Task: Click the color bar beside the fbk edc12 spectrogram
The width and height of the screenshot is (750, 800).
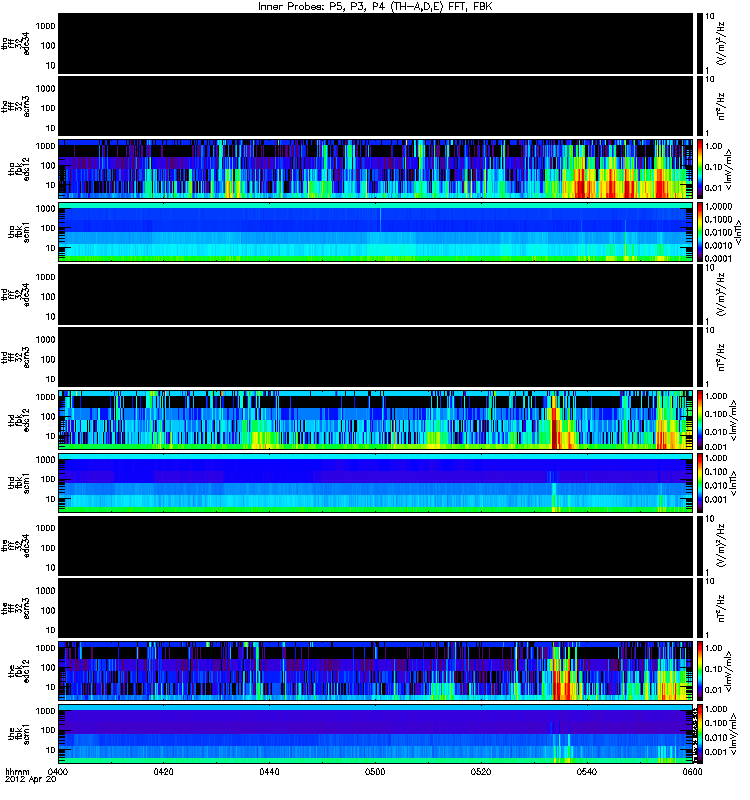Action: point(699,671)
